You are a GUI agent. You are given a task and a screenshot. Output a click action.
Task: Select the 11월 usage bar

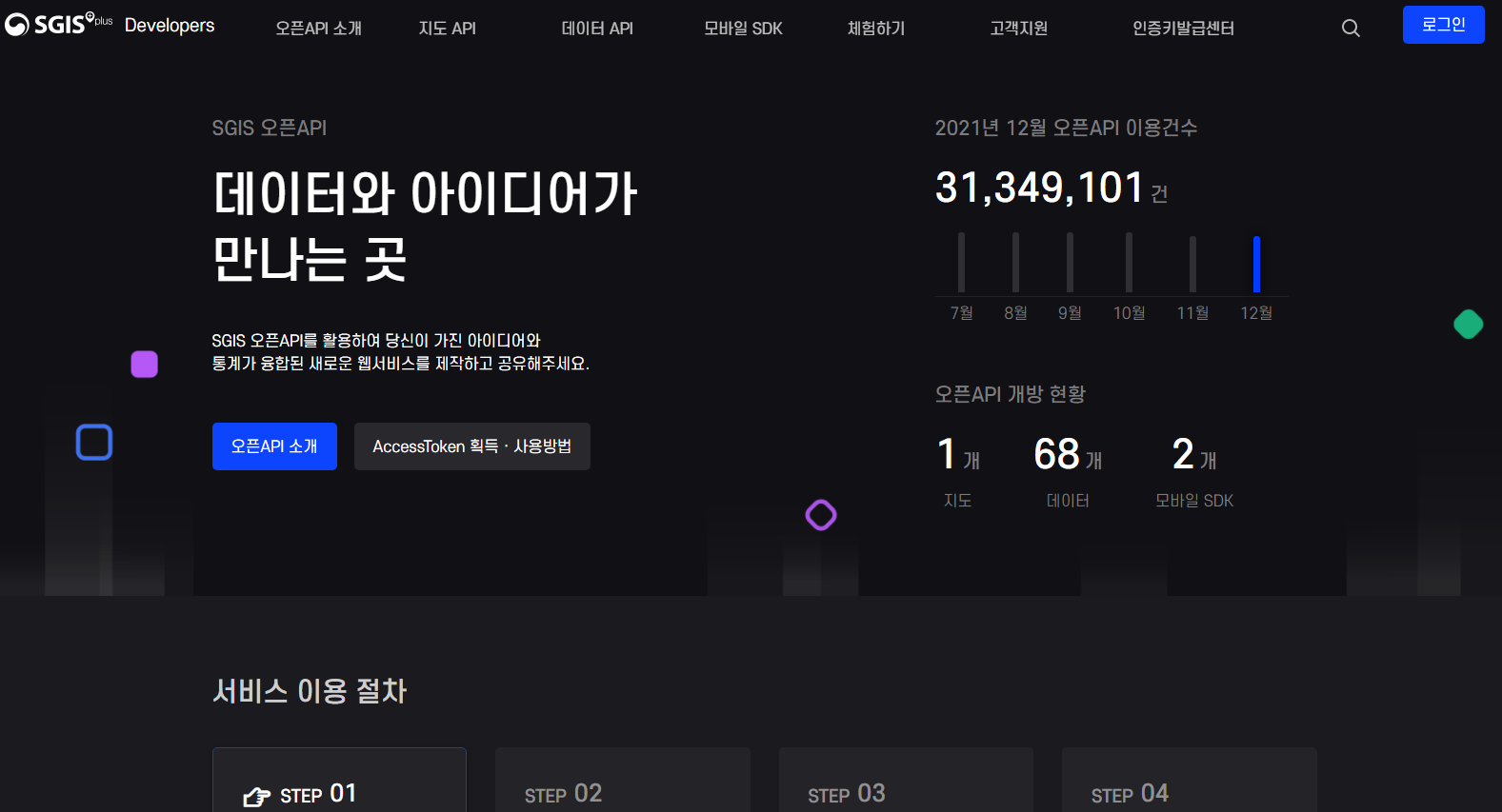coord(1192,264)
